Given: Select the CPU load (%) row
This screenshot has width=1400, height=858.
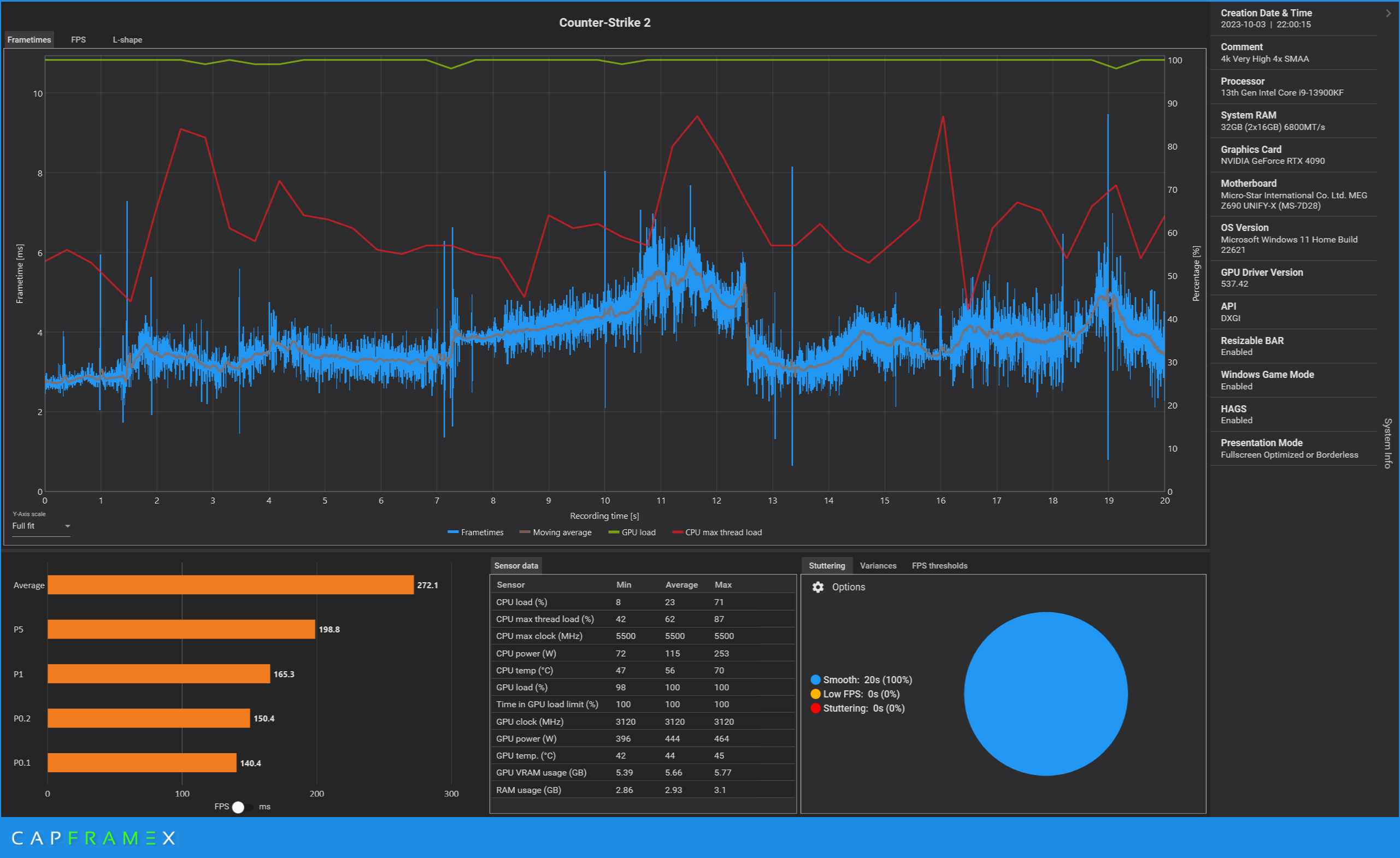Looking at the screenshot, I should point(643,602).
